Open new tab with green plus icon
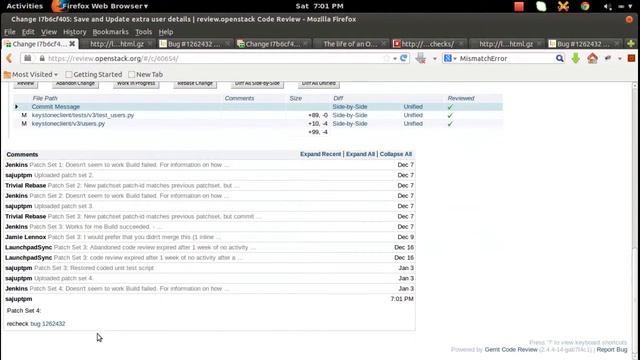This screenshot has height=360, width=640. click(631, 44)
